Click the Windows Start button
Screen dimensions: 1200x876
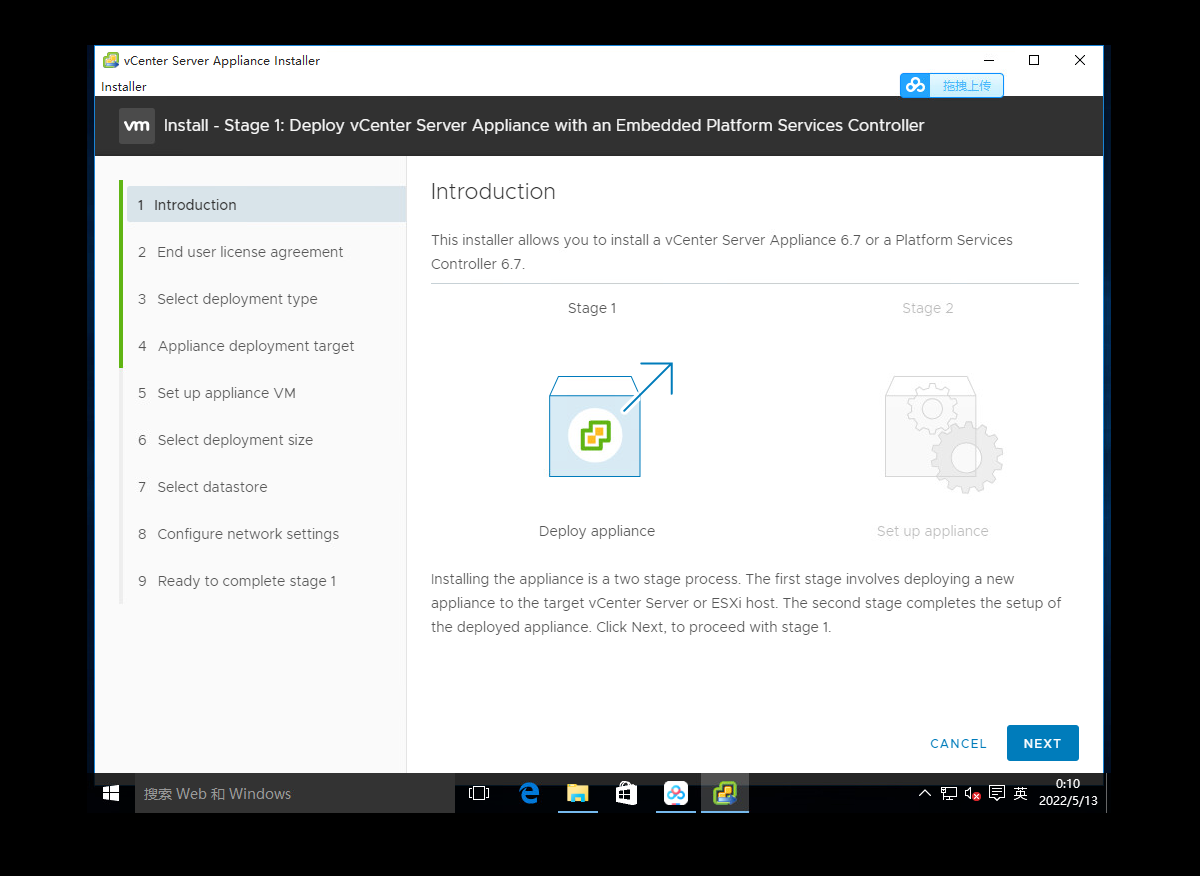(110, 793)
